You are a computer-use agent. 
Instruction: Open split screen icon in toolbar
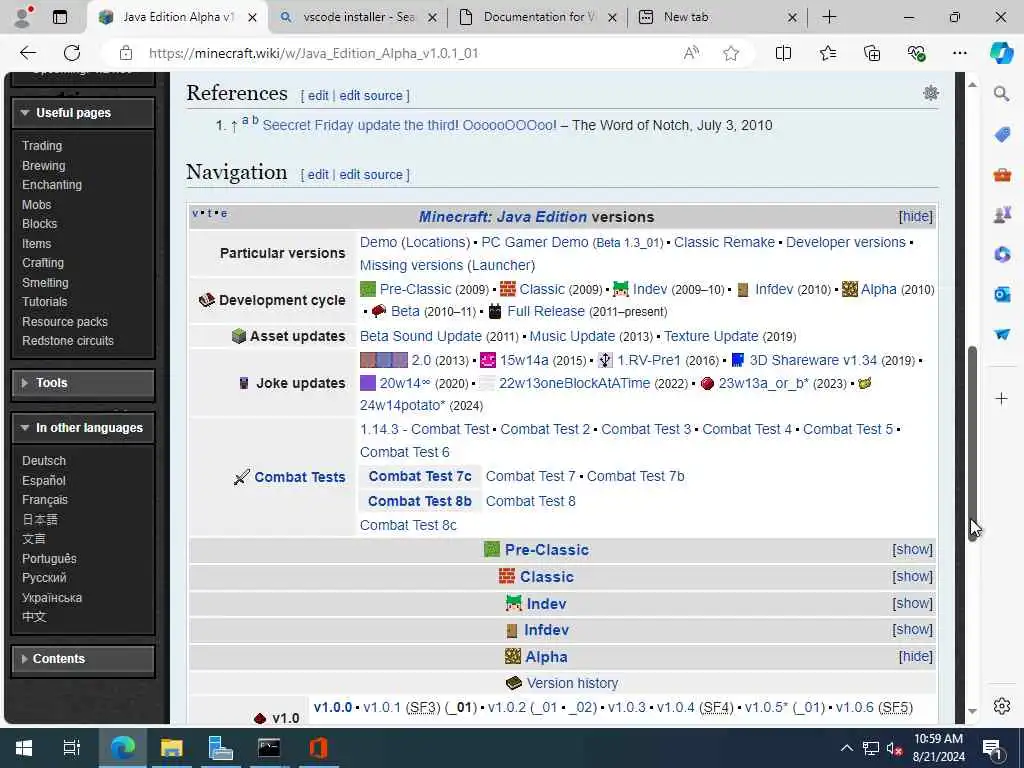pos(783,53)
